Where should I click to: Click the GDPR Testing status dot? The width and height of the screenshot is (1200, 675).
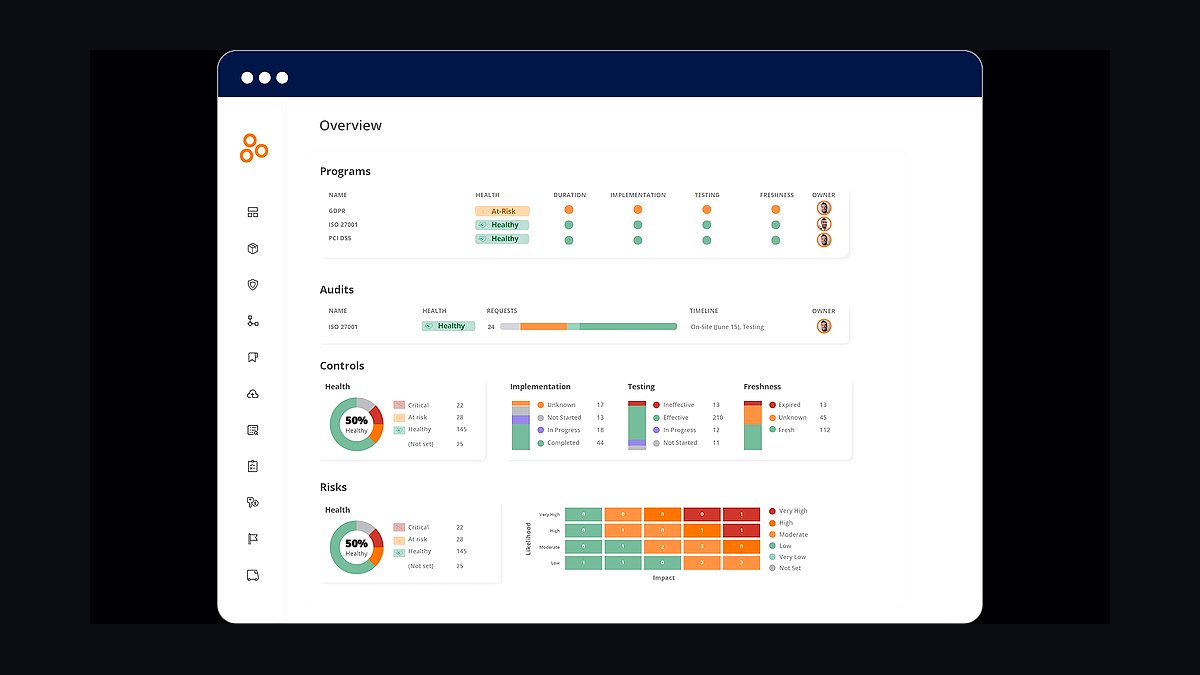(x=707, y=210)
